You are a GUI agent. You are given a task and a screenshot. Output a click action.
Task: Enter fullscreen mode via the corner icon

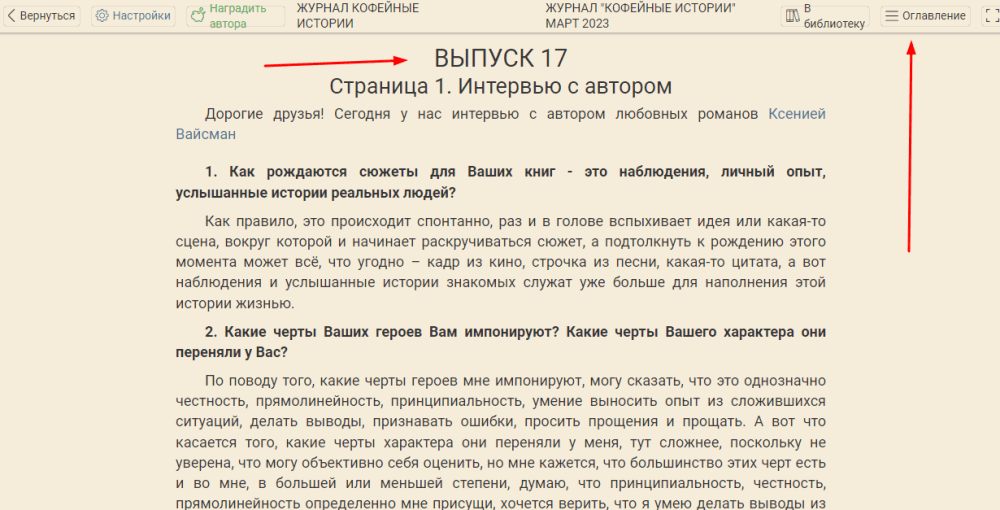[990, 16]
